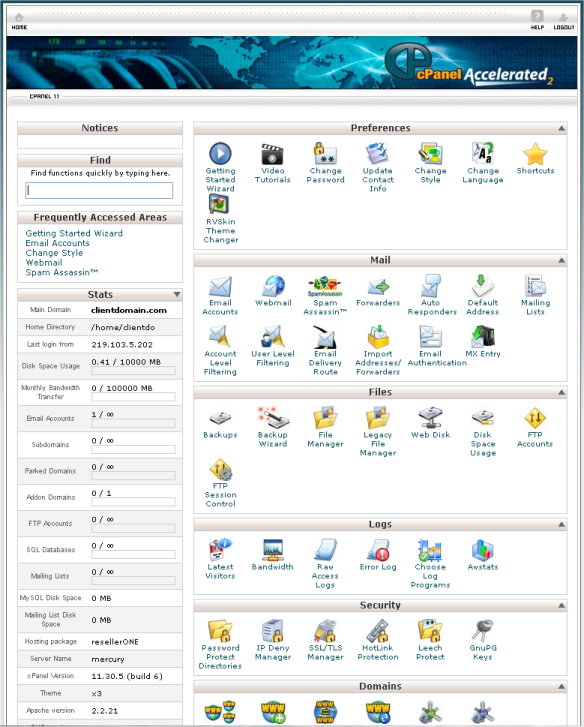584x727 pixels.
Task: Click Email Accounts link in Frequently Accessed
Action: [57, 243]
